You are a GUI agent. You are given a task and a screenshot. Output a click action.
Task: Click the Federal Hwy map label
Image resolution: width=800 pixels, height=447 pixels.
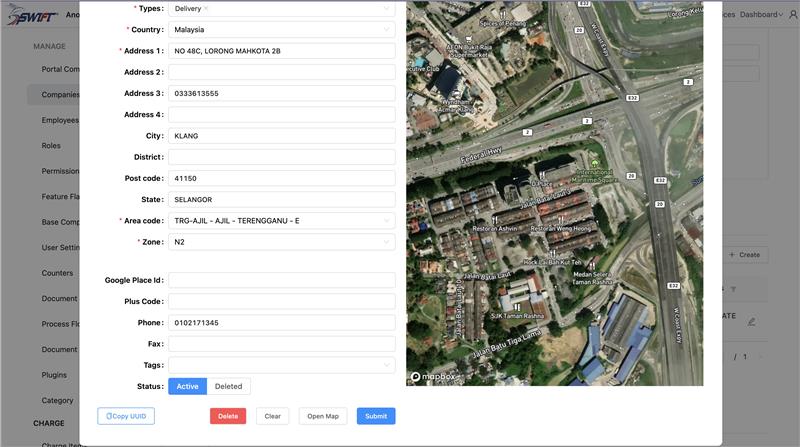[481, 155]
